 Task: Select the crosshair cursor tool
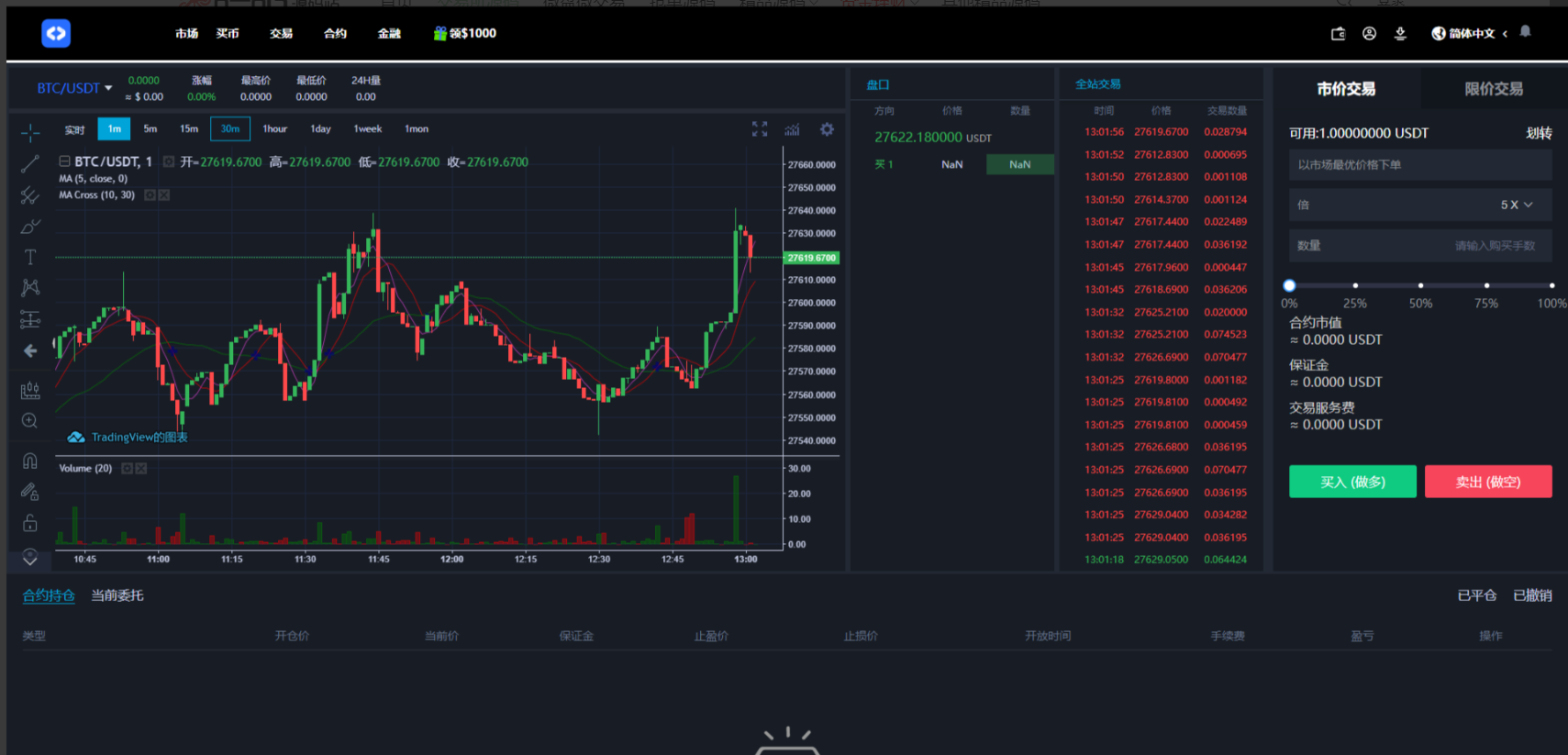pos(30,134)
